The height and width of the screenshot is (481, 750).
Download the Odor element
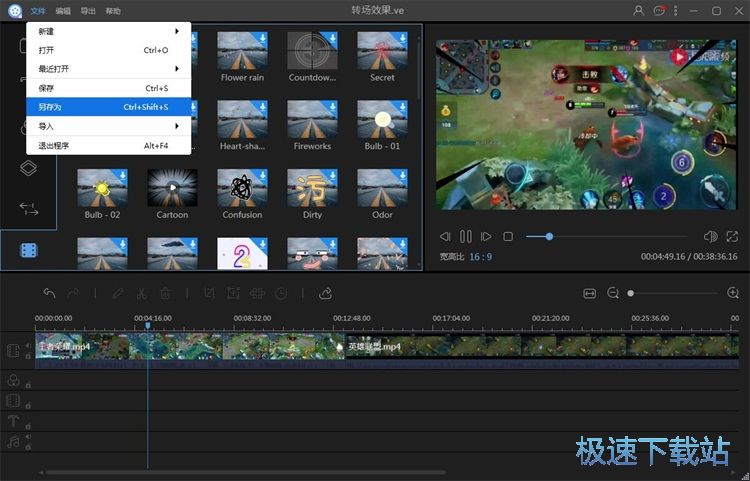click(402, 175)
